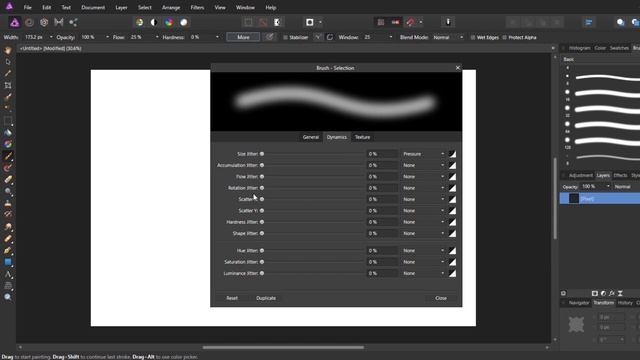Click the Snapping magnet icon
This screenshot has height=360, width=640.
click(x=410, y=22)
